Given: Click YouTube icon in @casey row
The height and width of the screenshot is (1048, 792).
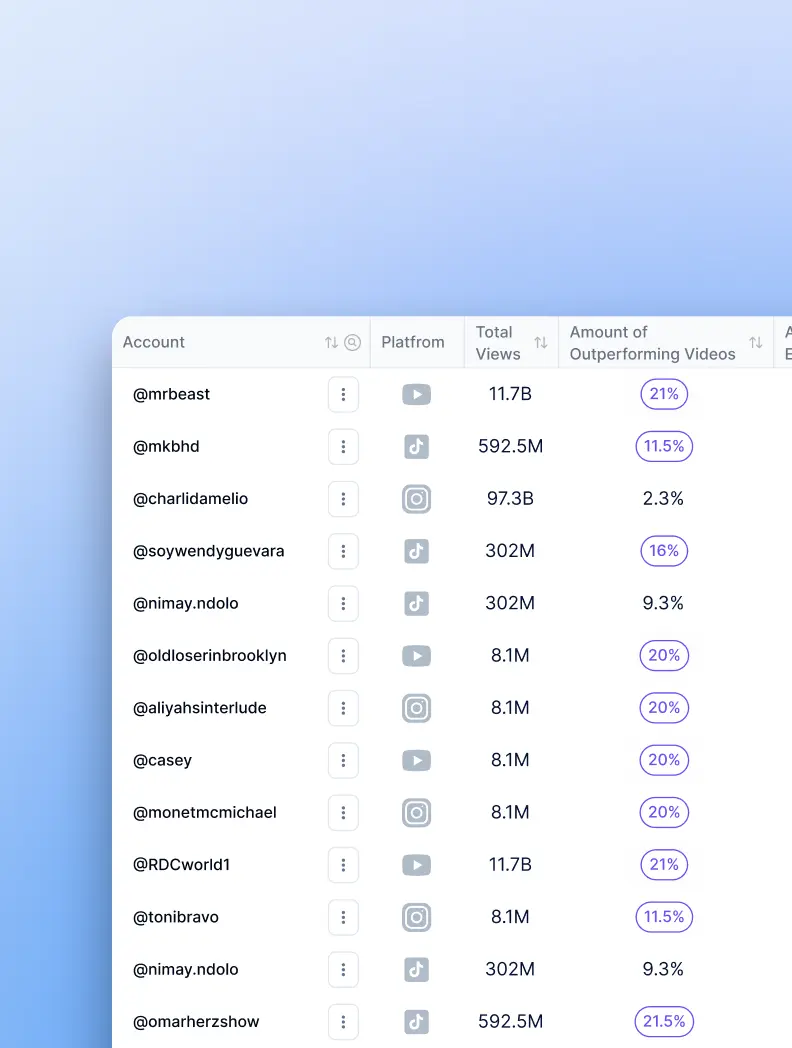Looking at the screenshot, I should pos(417,761).
